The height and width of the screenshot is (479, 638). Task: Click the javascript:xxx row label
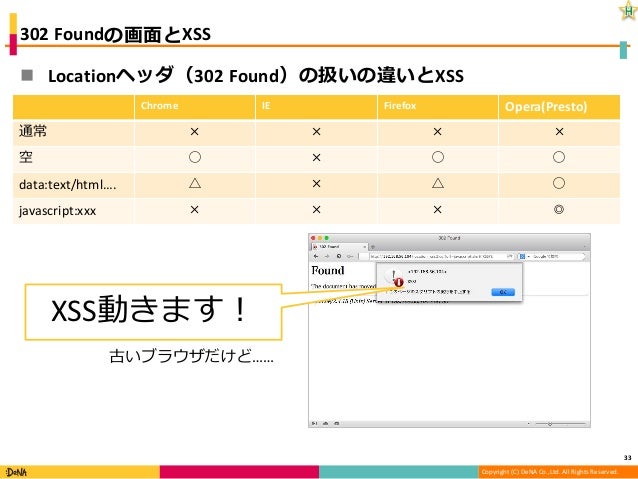point(57,211)
